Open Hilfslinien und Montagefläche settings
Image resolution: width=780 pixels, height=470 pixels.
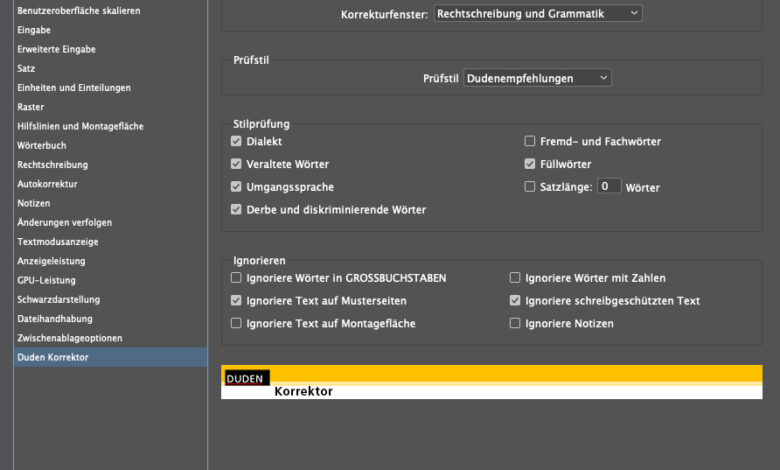click(x=80, y=126)
